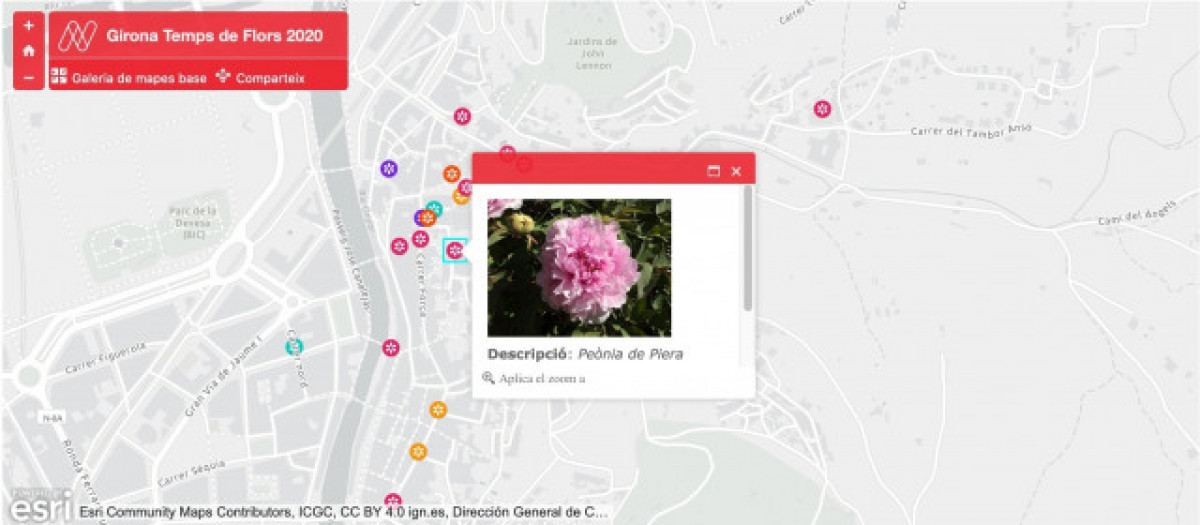Zoom out with the minus button

[28, 77]
